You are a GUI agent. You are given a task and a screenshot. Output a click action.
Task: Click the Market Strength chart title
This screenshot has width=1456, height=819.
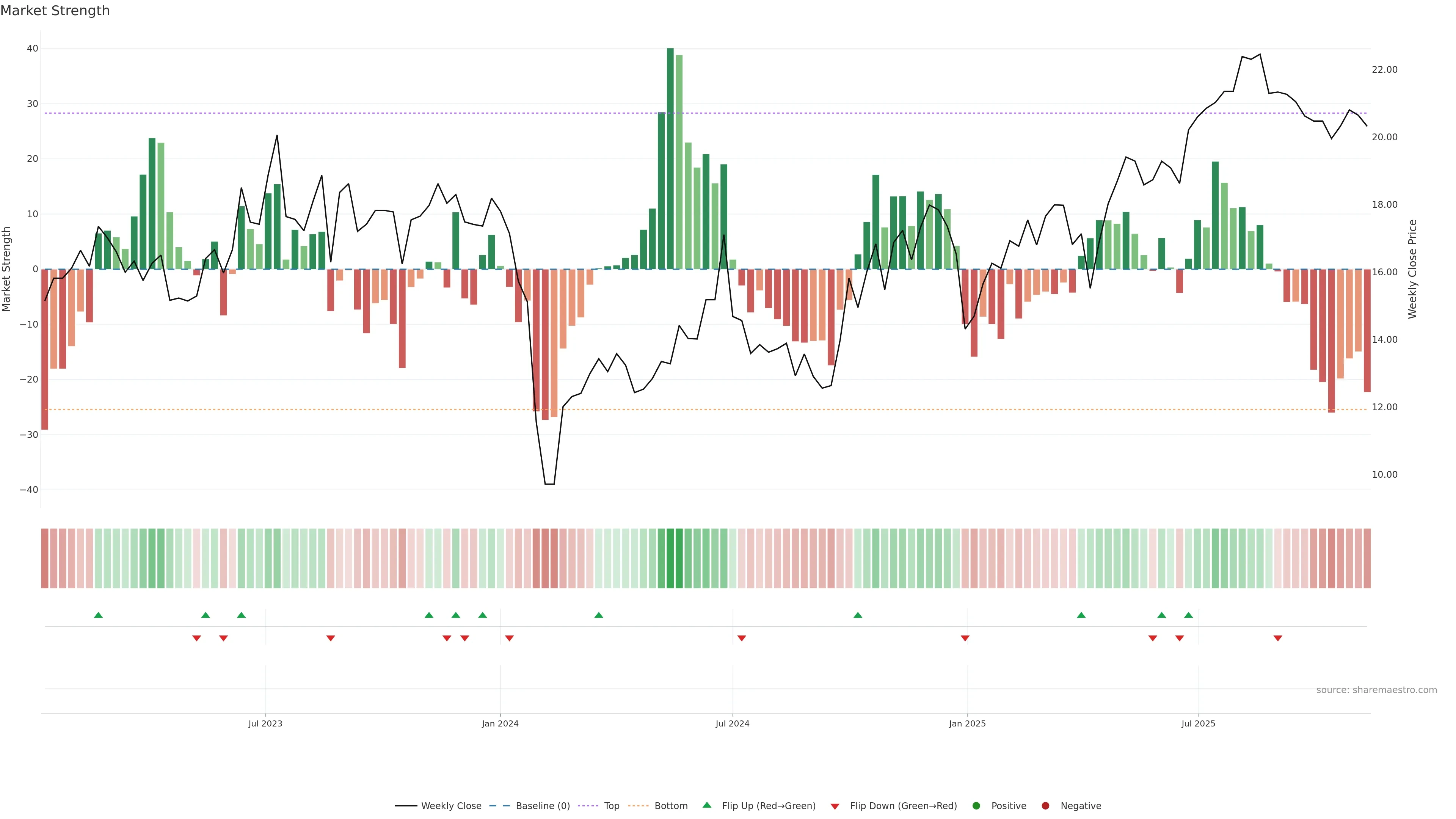click(55, 11)
